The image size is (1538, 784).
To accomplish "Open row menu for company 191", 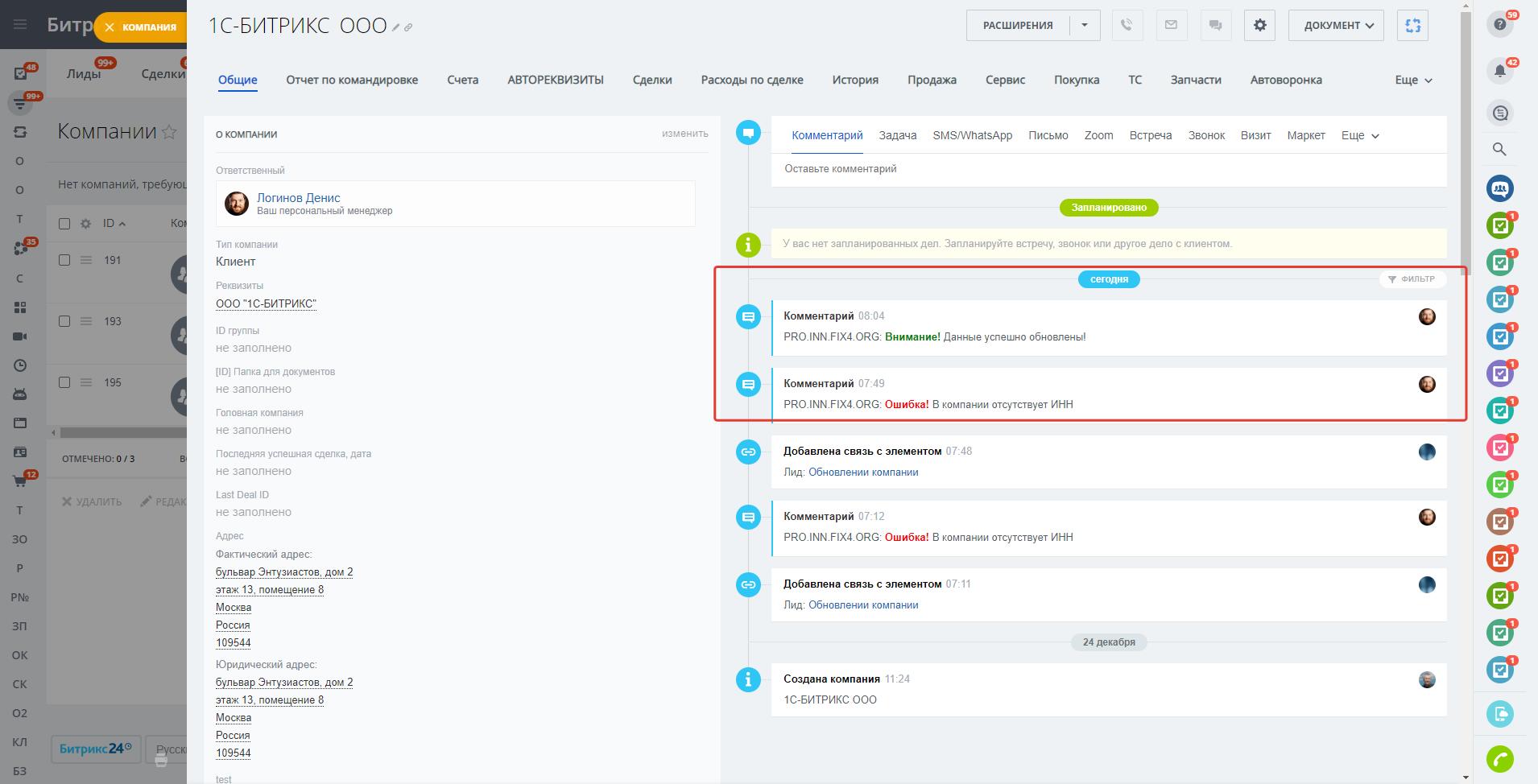I will coord(86,260).
